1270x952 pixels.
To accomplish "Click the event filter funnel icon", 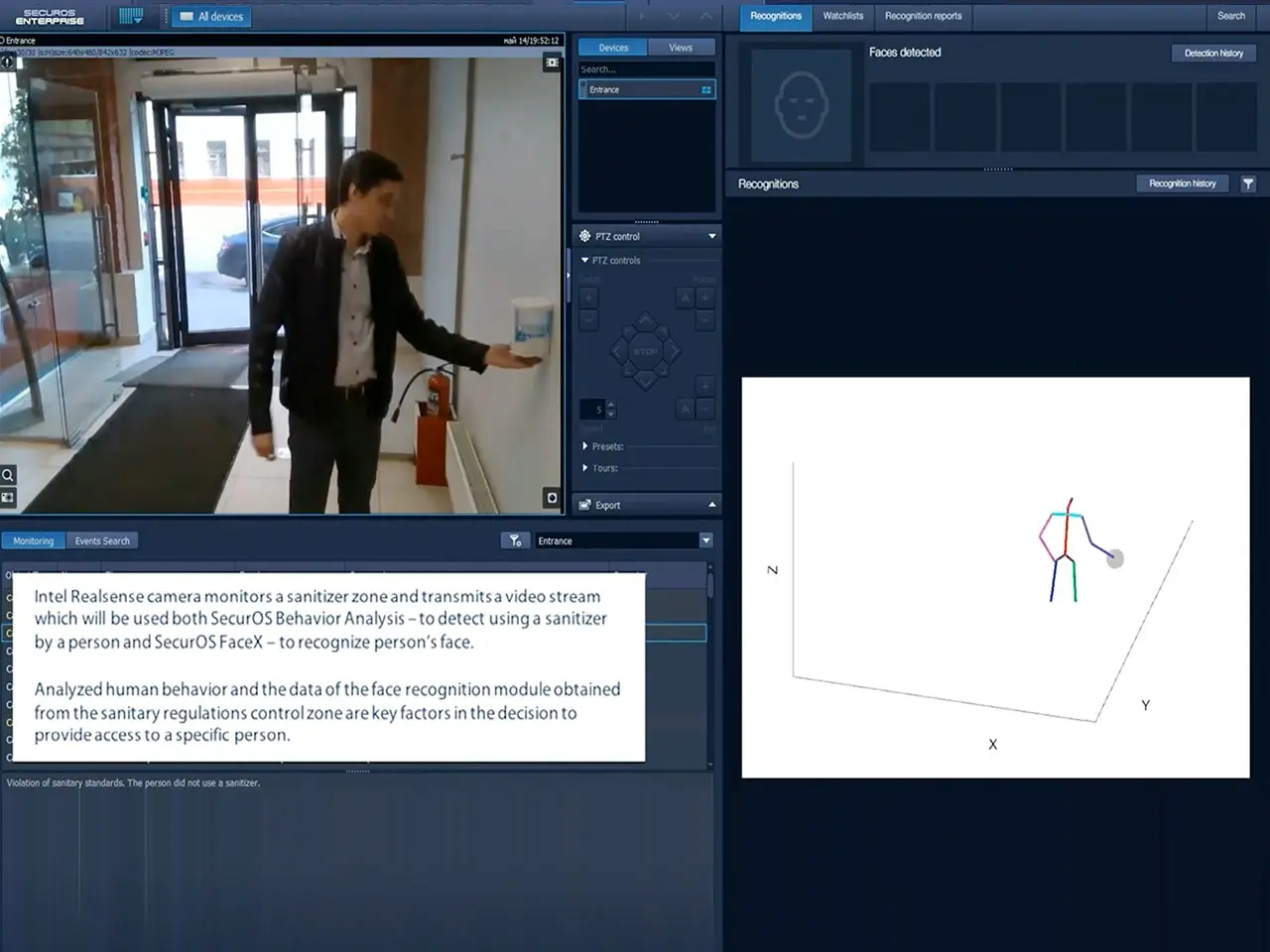I will pos(514,540).
